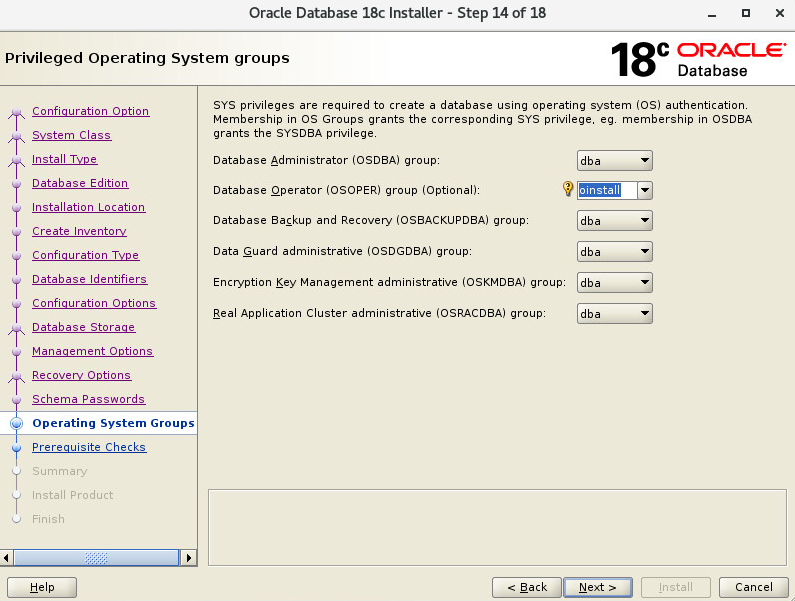The width and height of the screenshot is (795, 601).
Task: Cancel the installer
Action: tap(754, 587)
